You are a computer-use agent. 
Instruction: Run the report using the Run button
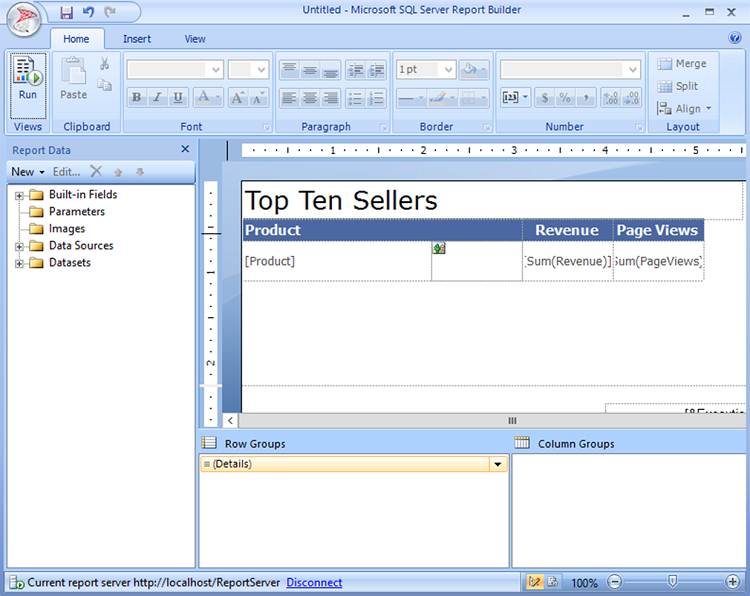pyautogui.click(x=28, y=85)
